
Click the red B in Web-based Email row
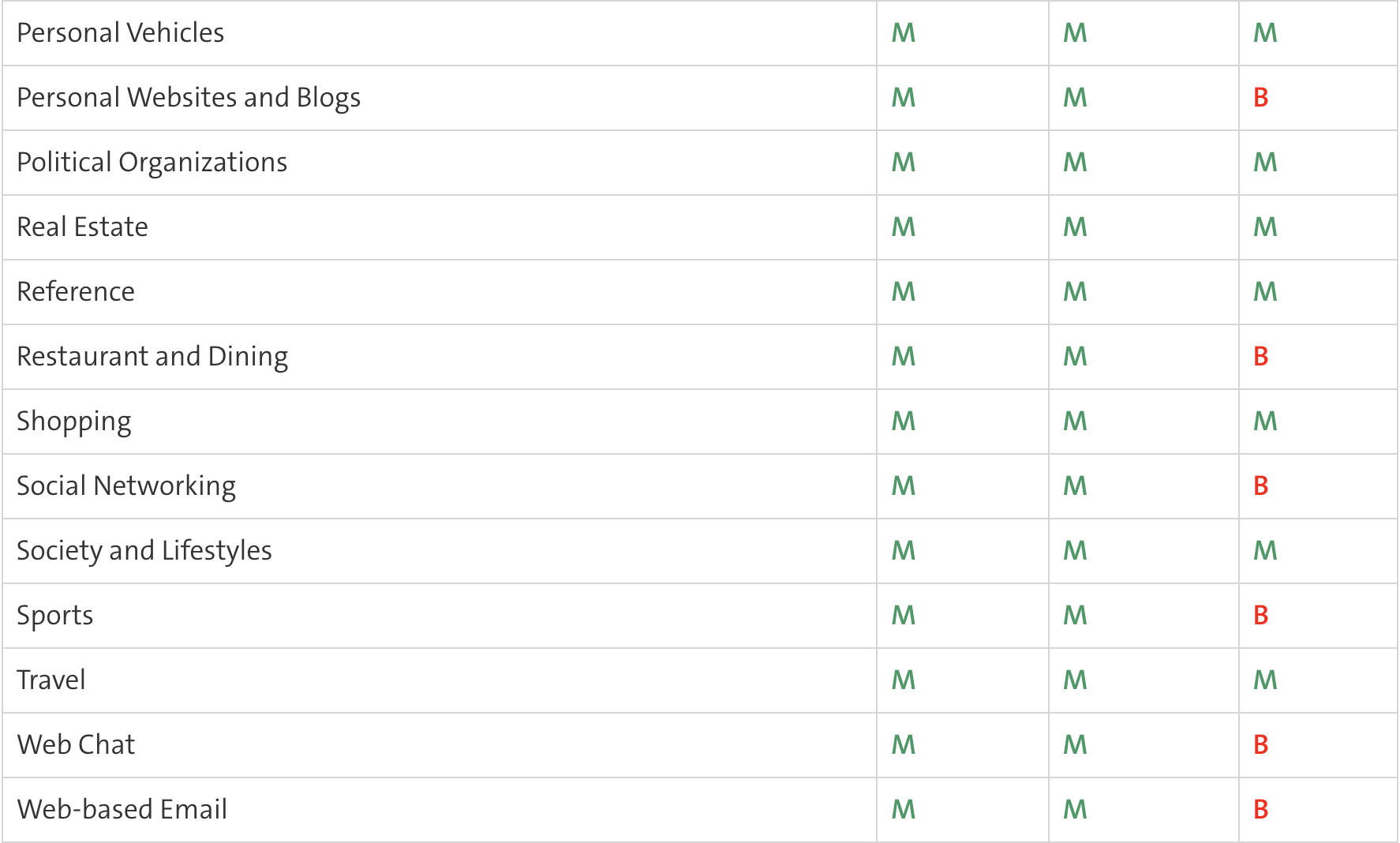point(1260,810)
